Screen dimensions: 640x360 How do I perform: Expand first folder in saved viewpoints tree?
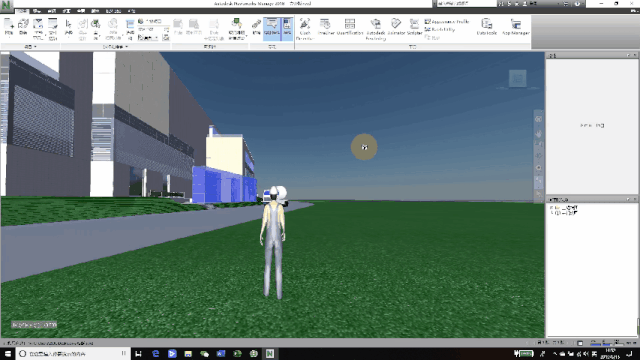(551, 208)
